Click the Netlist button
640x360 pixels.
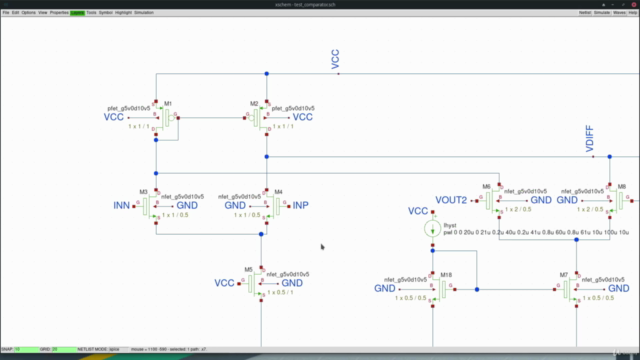[585, 13]
